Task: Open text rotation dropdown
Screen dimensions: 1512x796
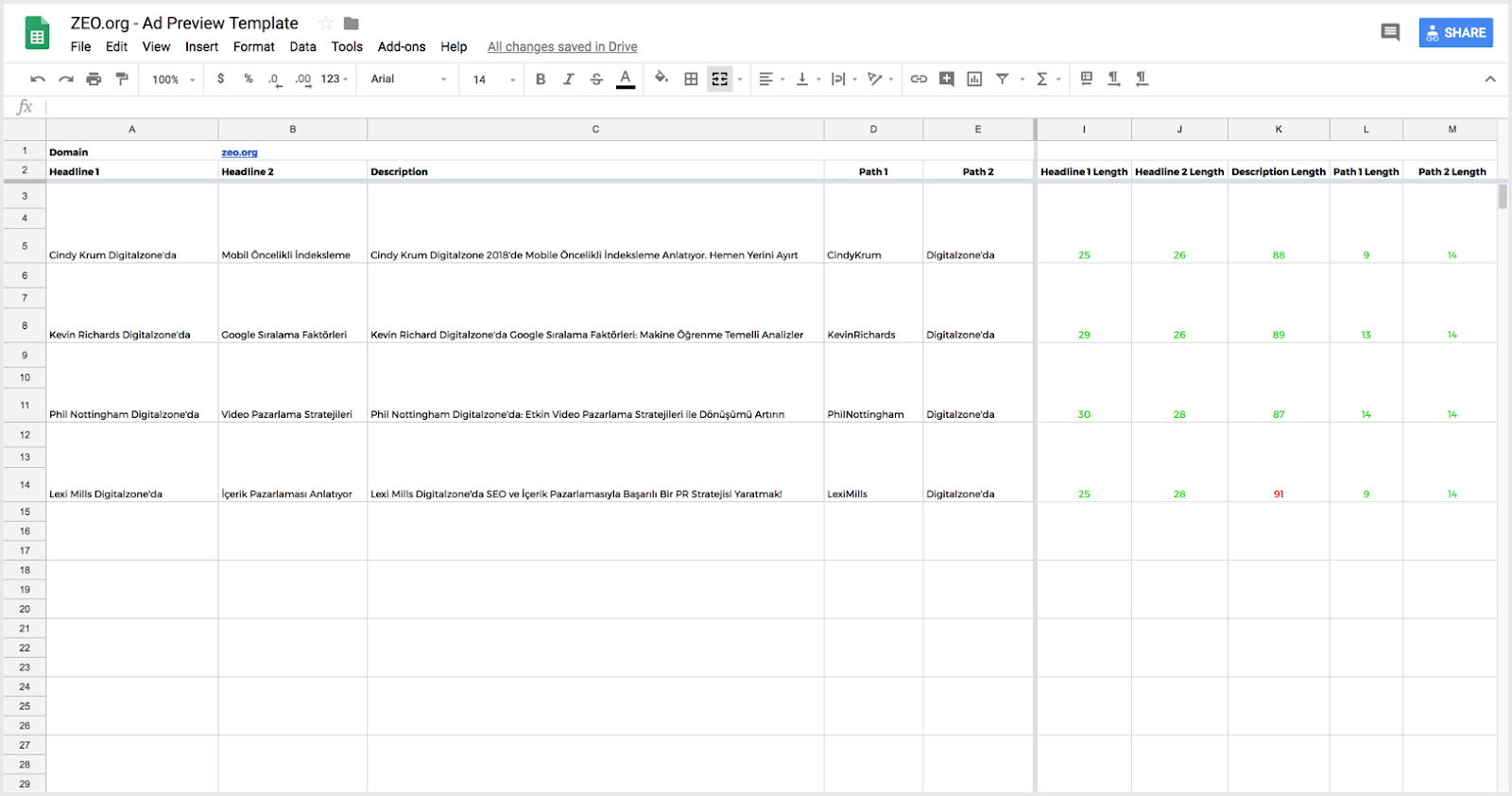Action: [x=881, y=79]
